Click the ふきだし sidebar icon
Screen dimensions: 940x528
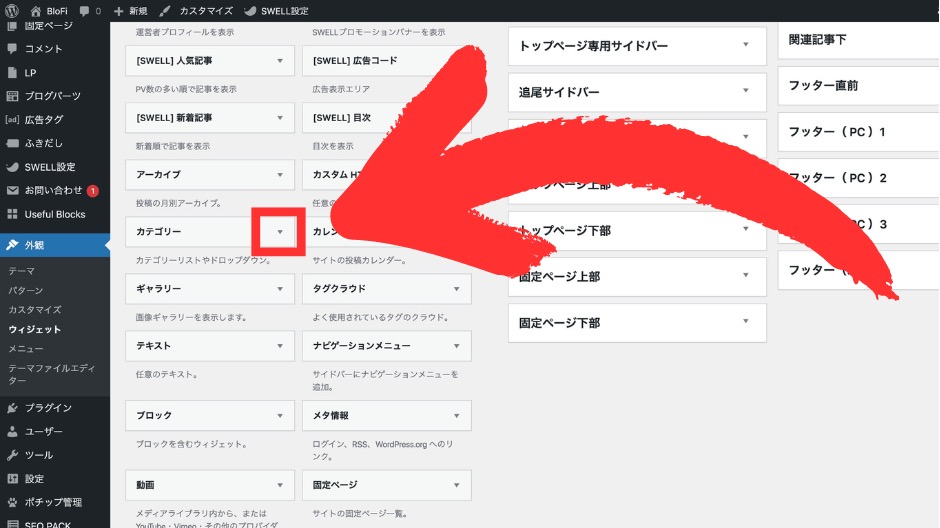[12, 143]
